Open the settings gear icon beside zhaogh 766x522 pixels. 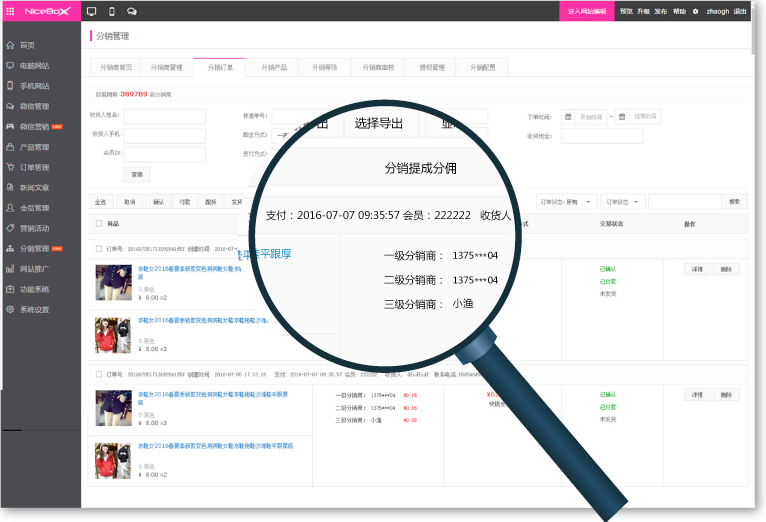point(696,11)
